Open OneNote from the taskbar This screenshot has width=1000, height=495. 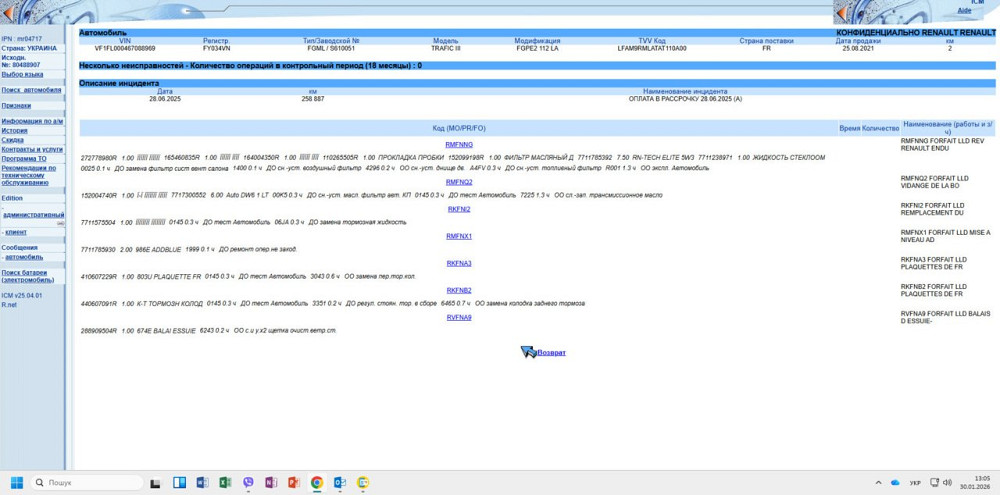tap(271, 483)
